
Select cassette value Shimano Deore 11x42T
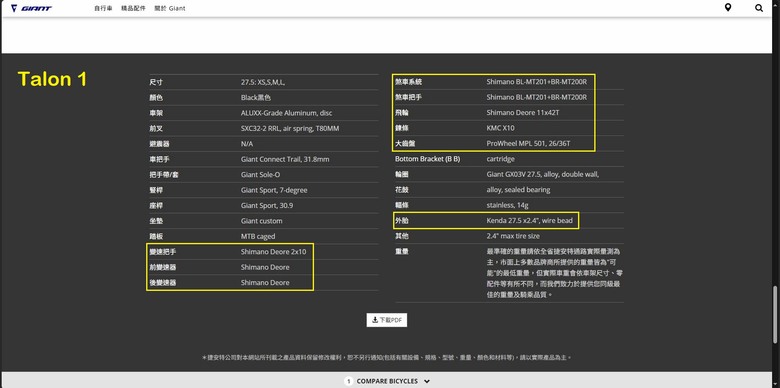point(523,113)
